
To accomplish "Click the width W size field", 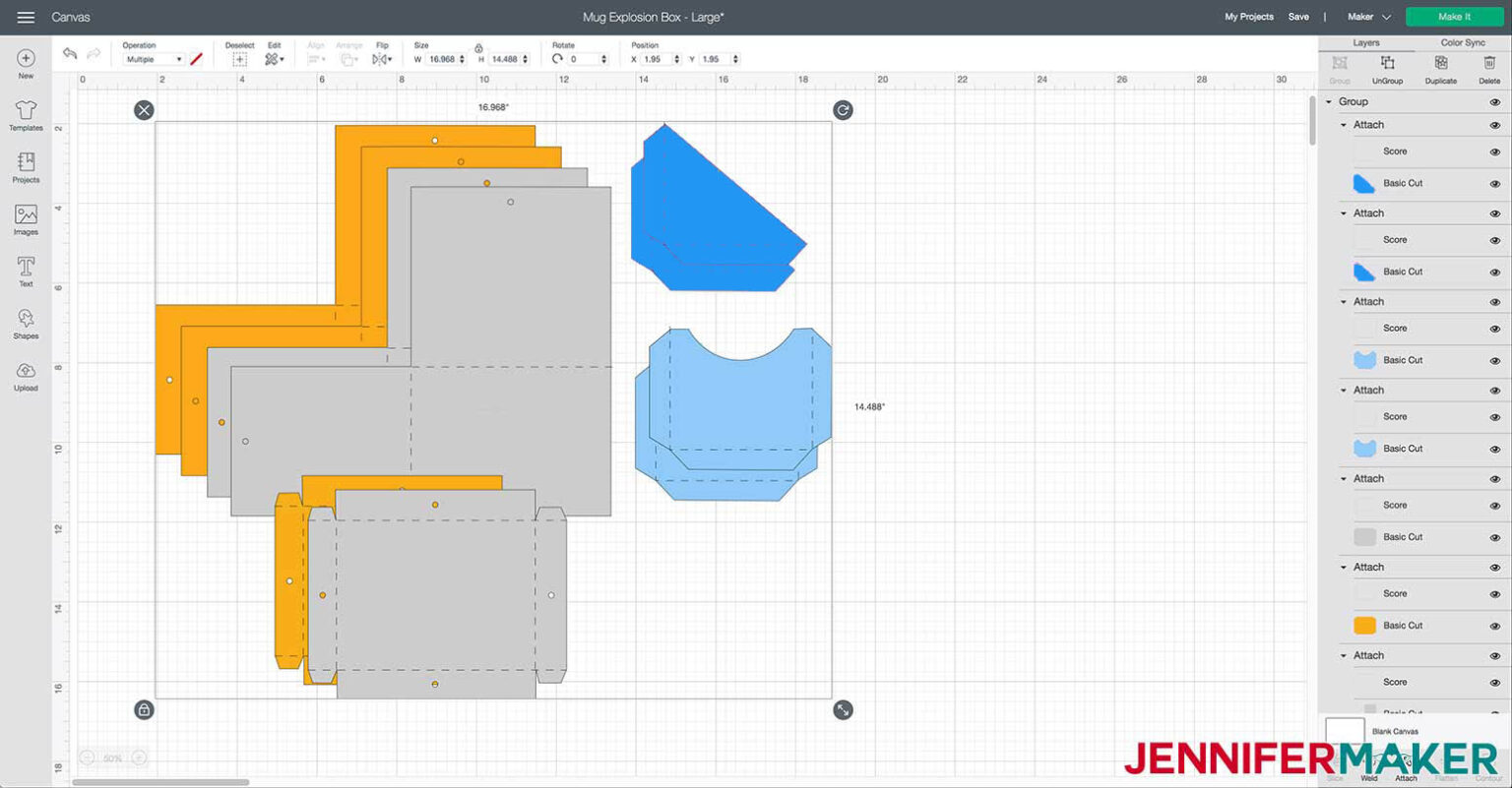I will 445,59.
